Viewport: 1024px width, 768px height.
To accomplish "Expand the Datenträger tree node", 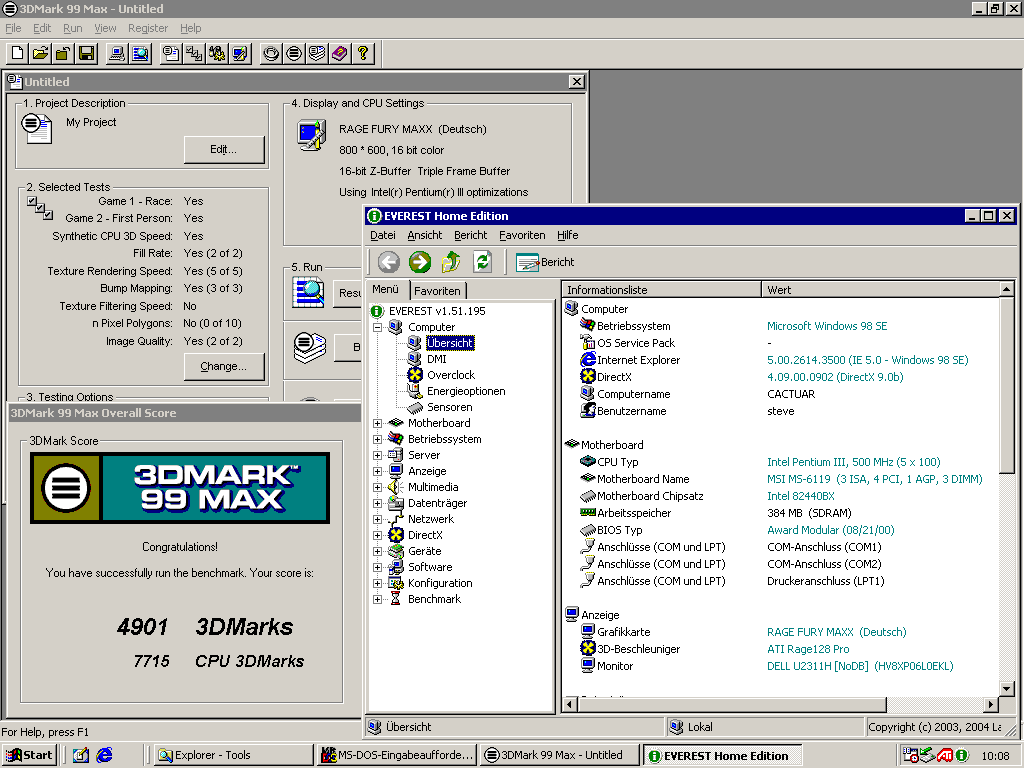I will pos(377,504).
